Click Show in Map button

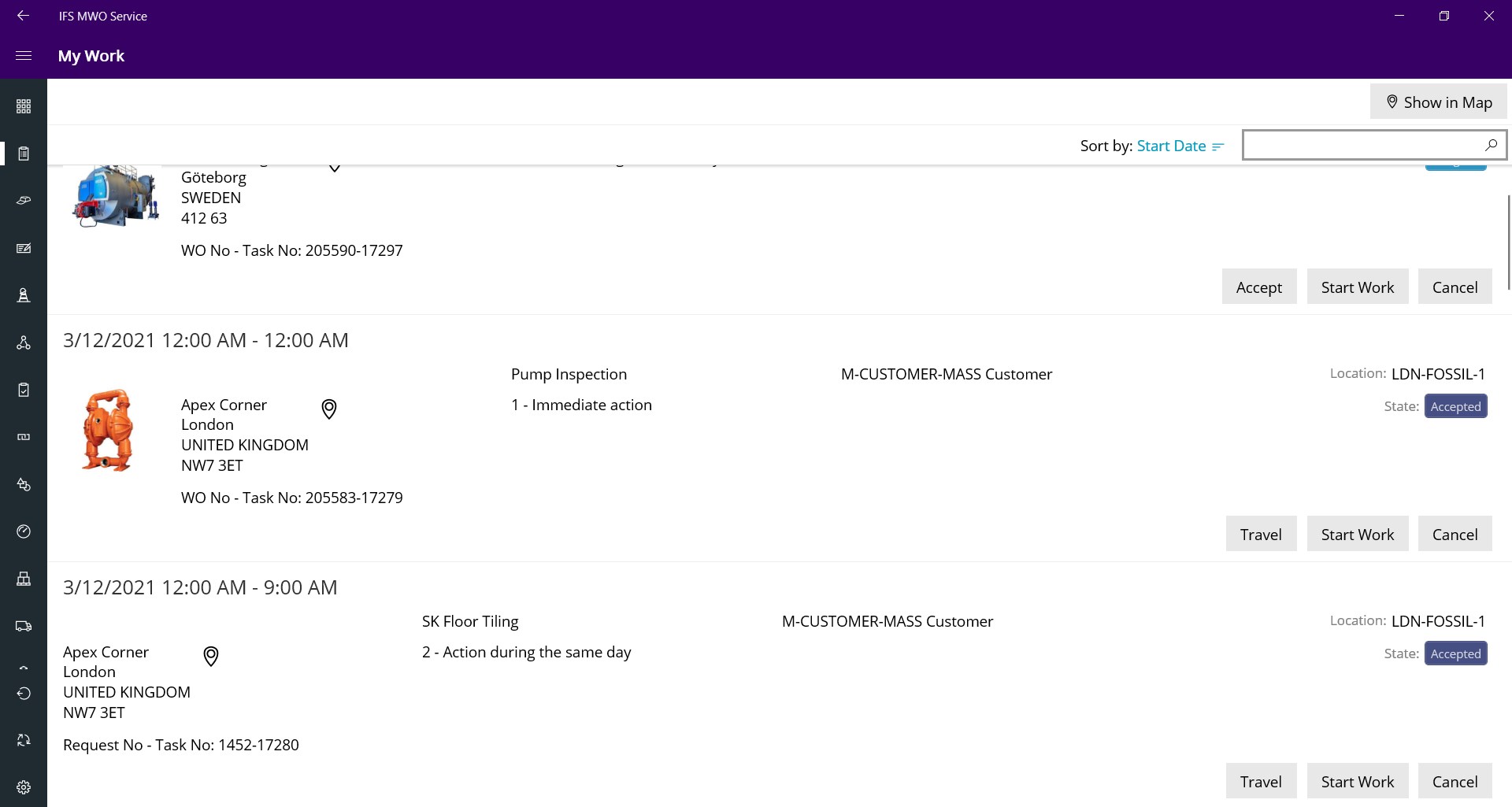click(1439, 102)
